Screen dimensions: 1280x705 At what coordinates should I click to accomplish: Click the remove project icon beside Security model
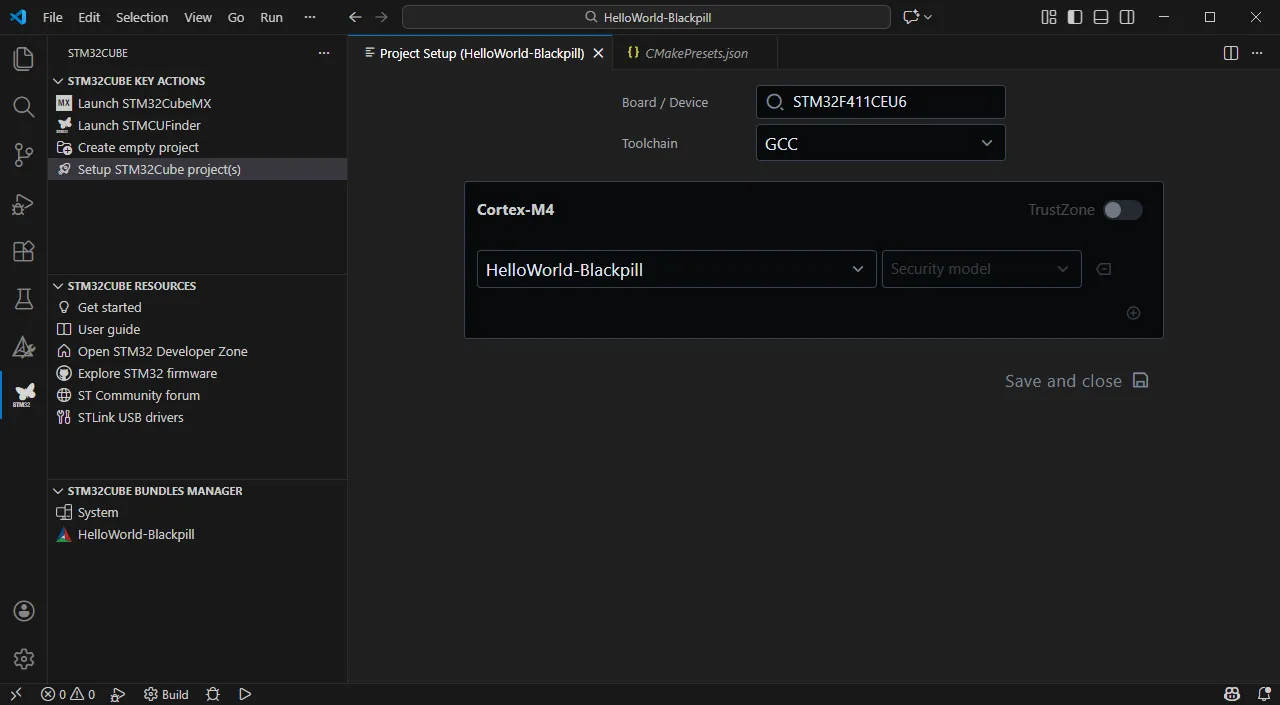click(x=1104, y=269)
